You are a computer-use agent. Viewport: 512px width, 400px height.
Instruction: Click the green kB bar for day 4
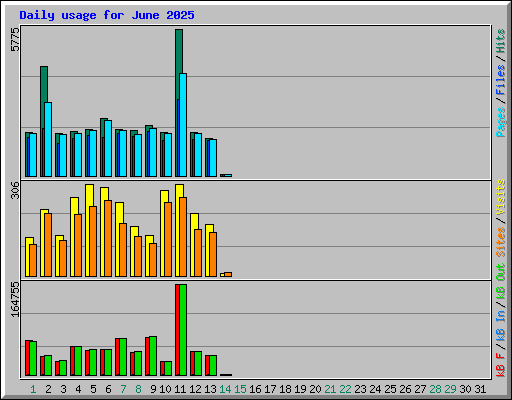point(78,361)
